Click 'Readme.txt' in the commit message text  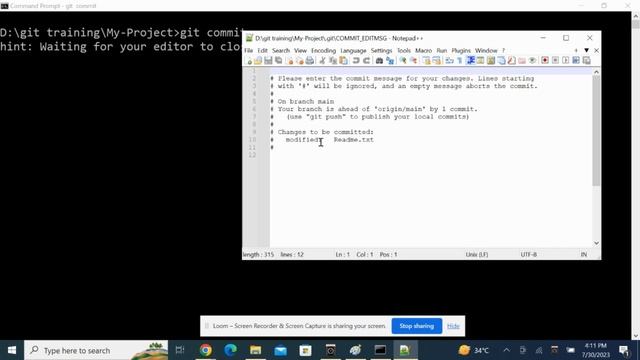coord(353,140)
